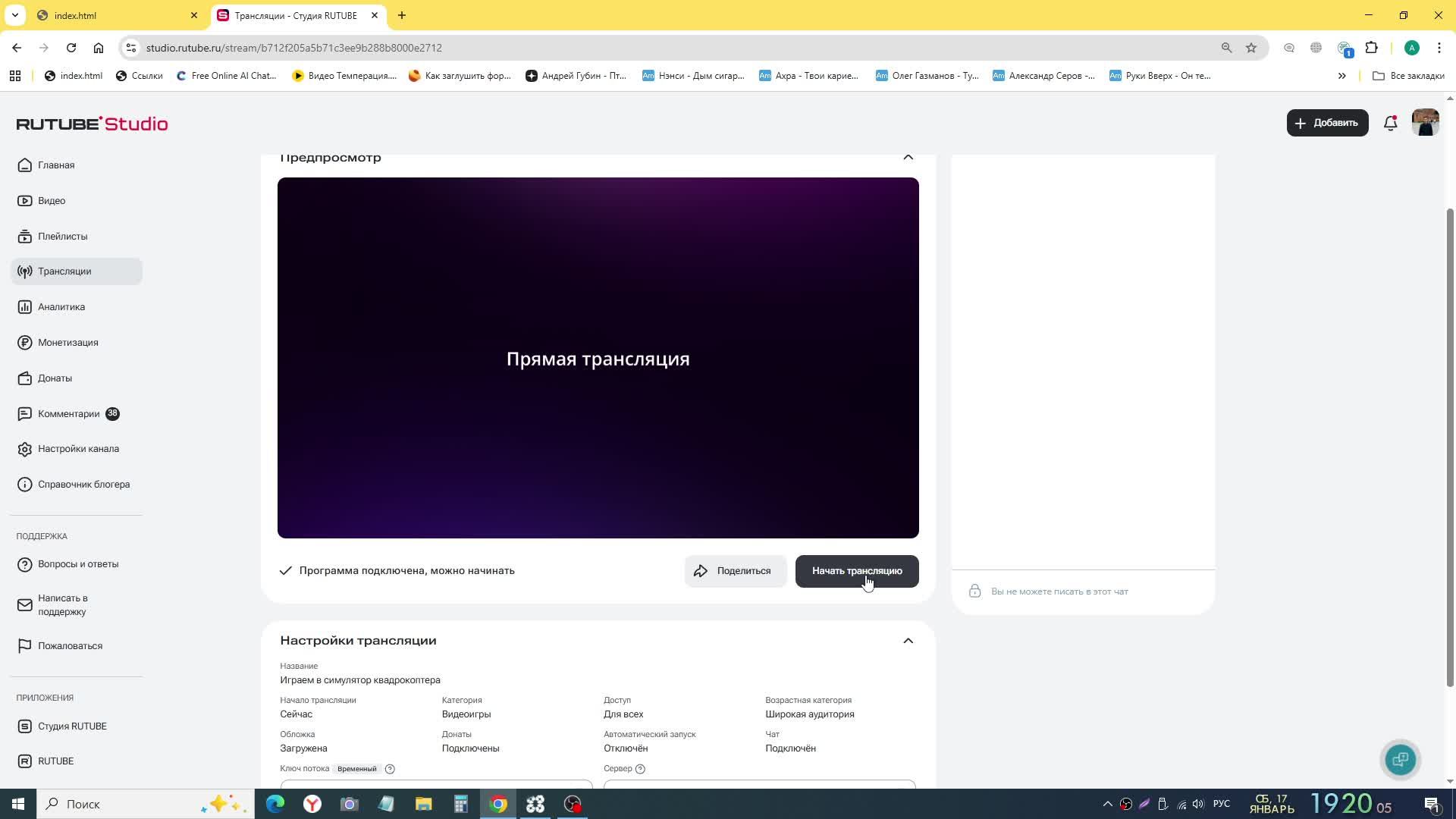This screenshot has width=1456, height=819.
Task: Go to Монетизация in sidebar
Action: coord(67,343)
